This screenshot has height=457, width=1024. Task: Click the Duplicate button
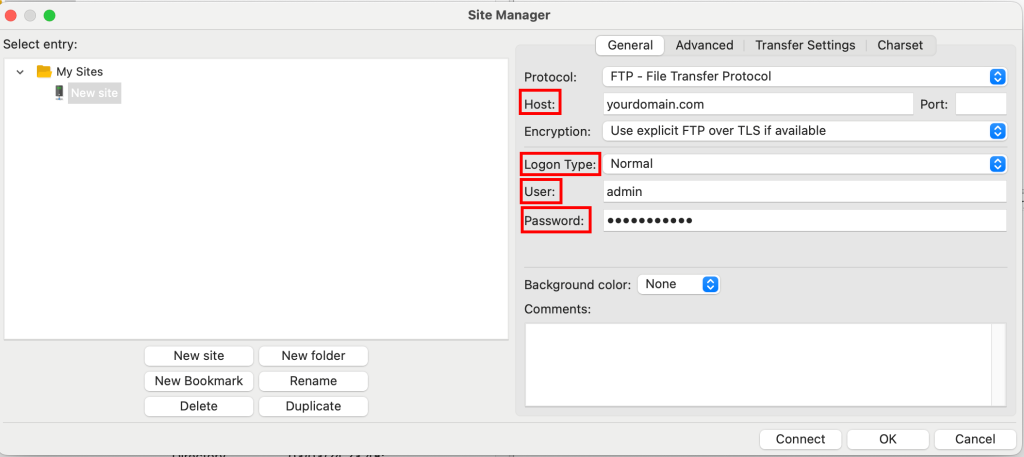(x=313, y=407)
